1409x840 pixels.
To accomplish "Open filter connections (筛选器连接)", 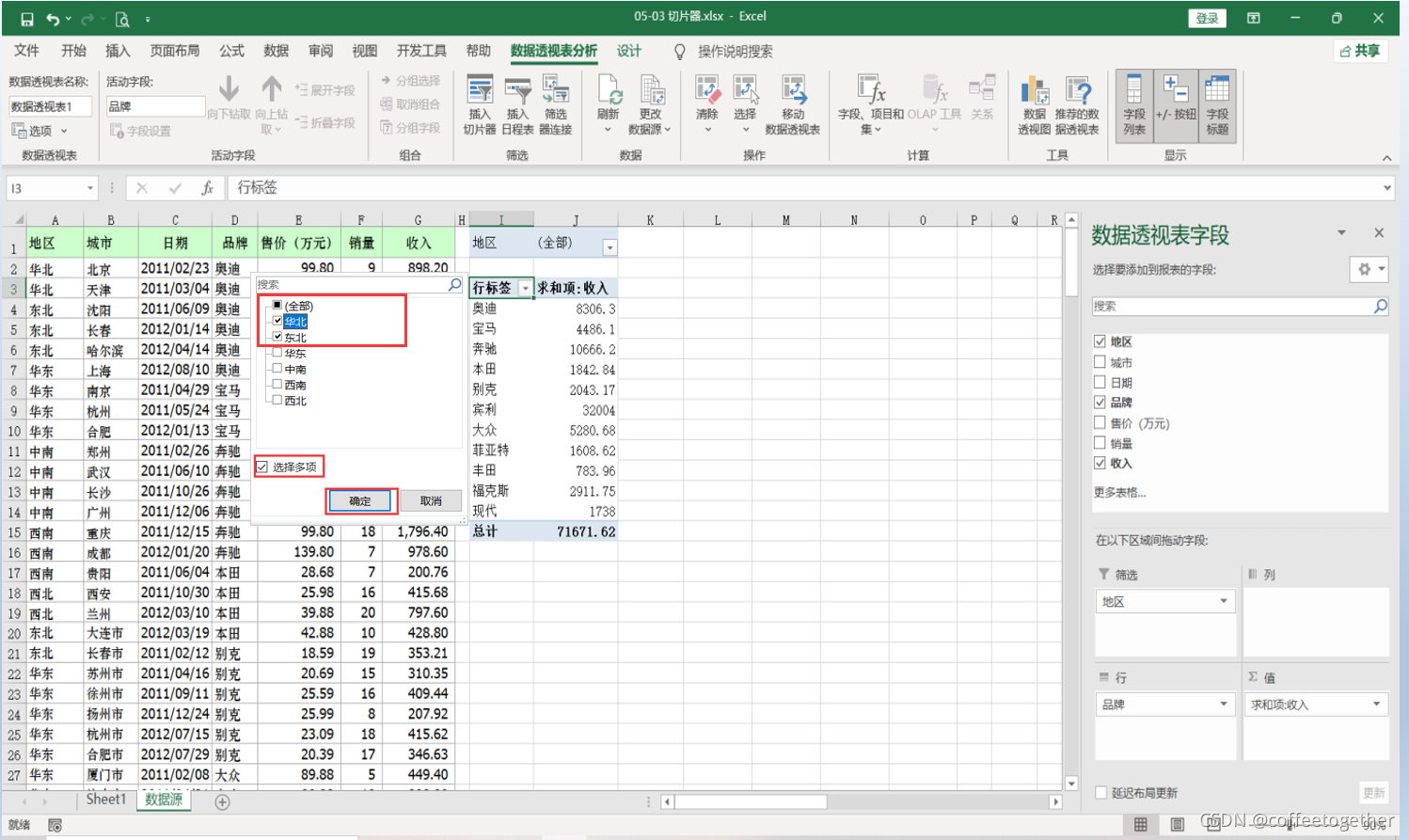I will coord(556,104).
